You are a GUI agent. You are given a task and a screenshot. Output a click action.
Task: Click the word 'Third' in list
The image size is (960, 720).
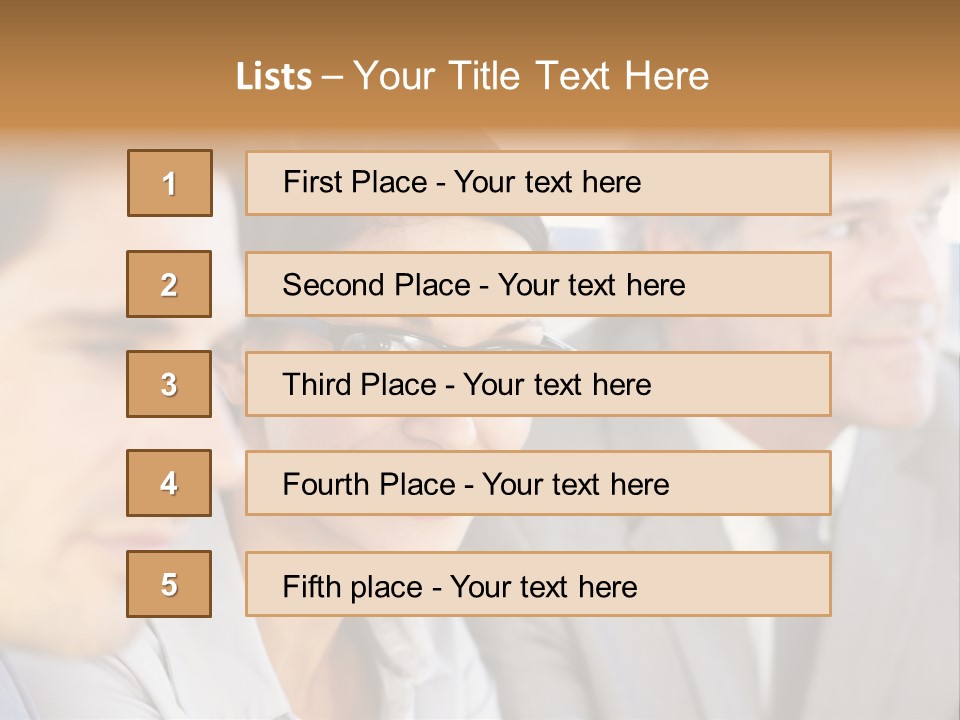317,385
